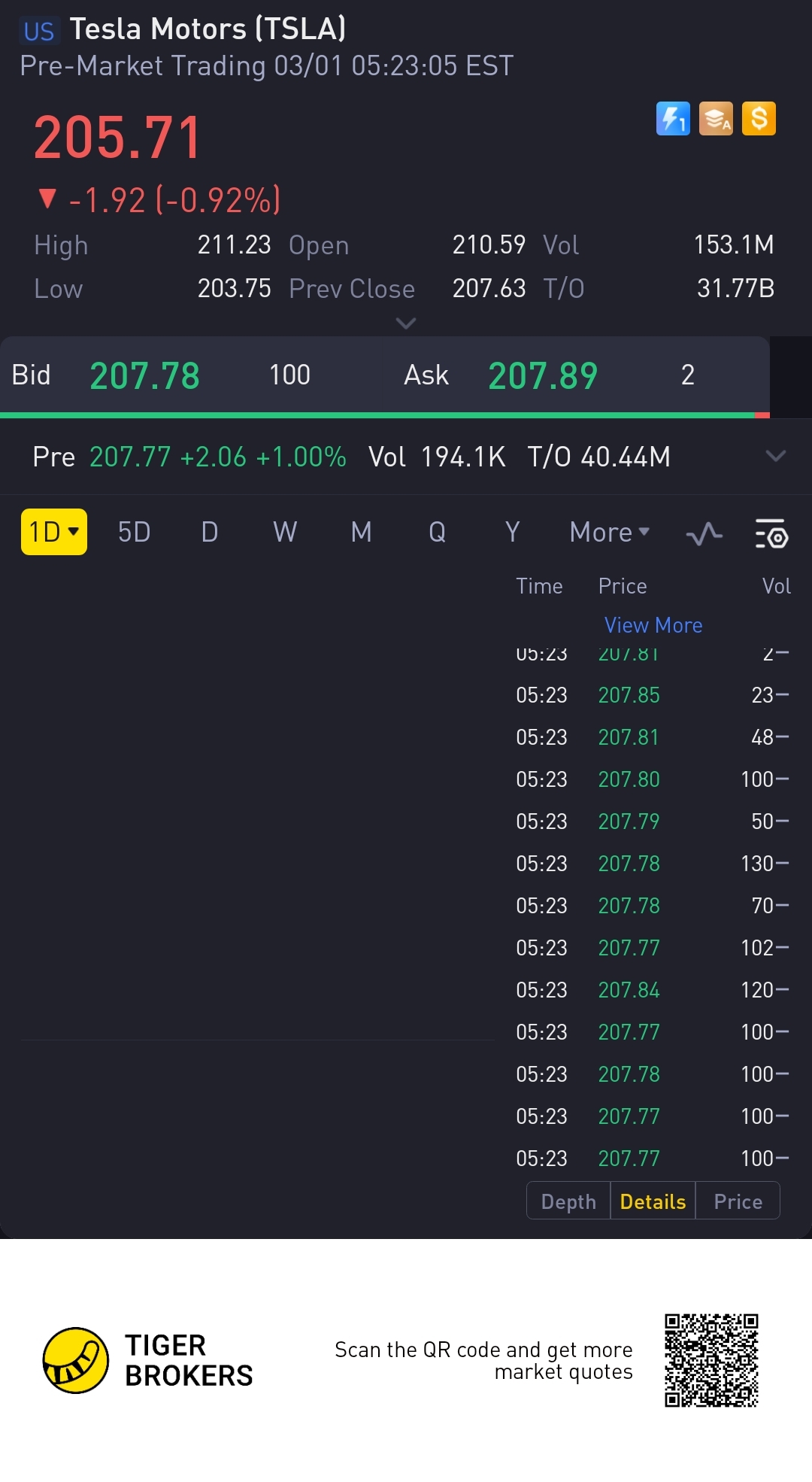Select the W weekly chart tab

click(285, 532)
